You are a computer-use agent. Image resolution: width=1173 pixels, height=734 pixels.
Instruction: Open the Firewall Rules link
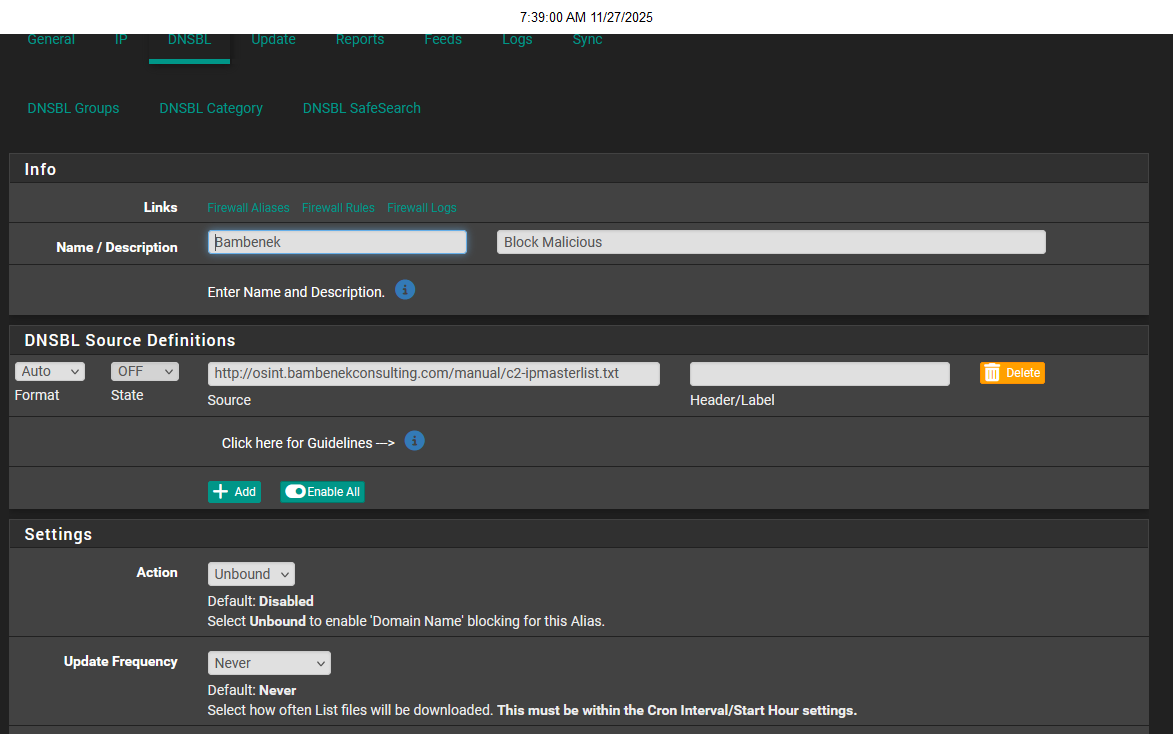click(338, 208)
